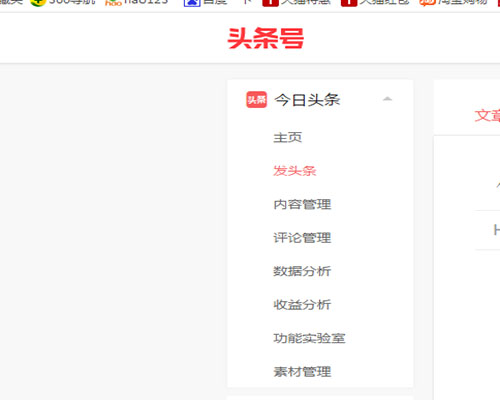This screenshot has height=400, width=500.
Task: Go to 主页 in the sidebar
Action: point(288,137)
